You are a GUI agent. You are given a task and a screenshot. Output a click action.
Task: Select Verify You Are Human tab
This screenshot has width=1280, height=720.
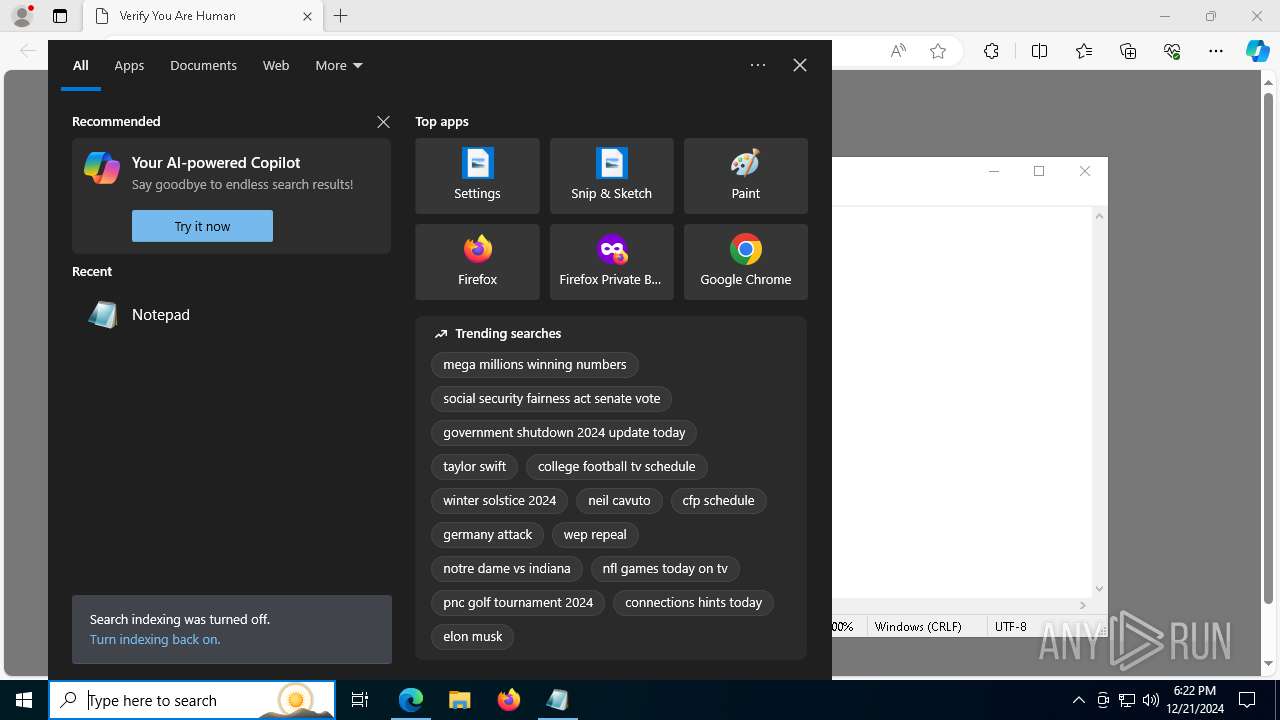pos(203,16)
